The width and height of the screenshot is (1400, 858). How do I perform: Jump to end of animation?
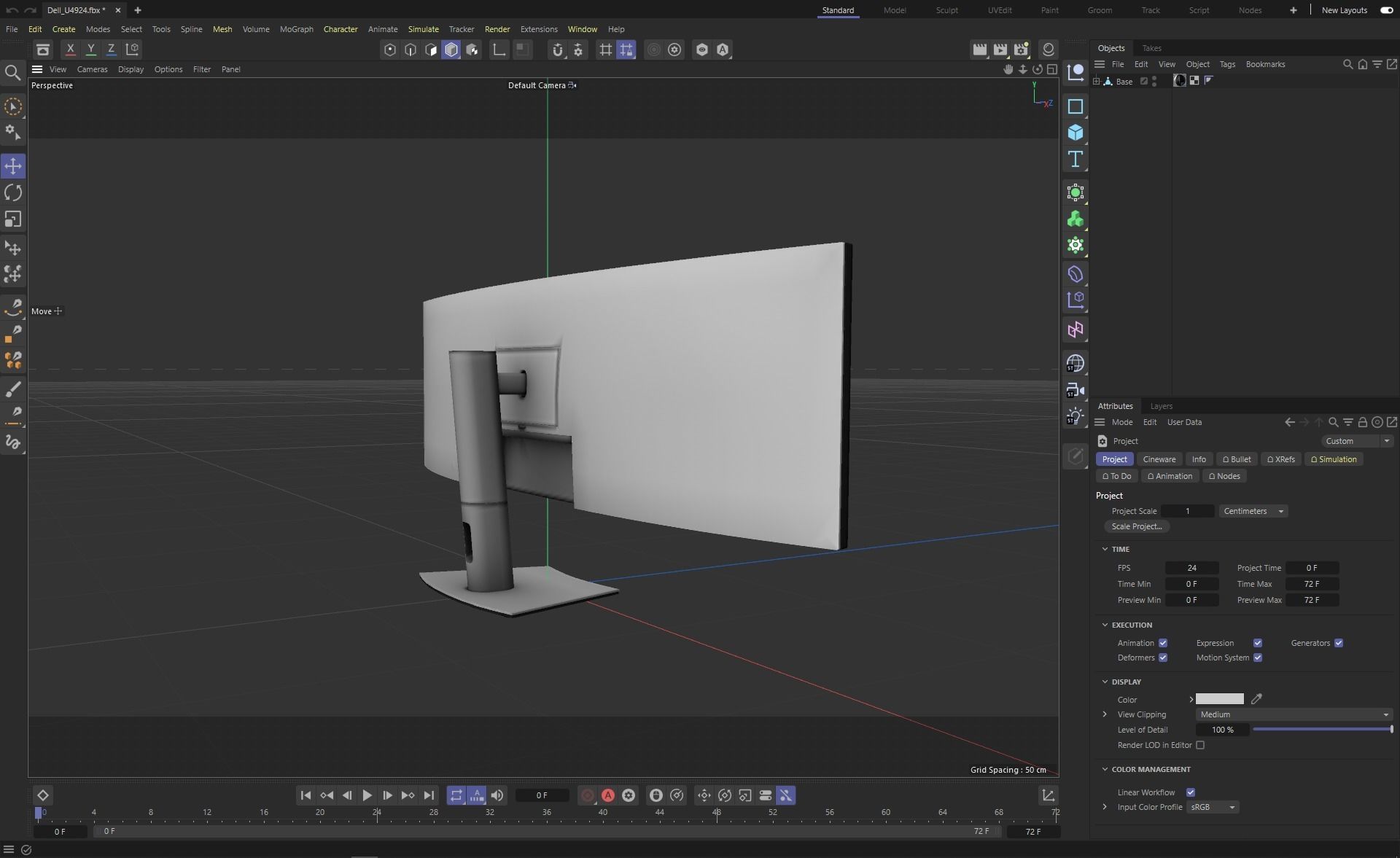coord(429,795)
